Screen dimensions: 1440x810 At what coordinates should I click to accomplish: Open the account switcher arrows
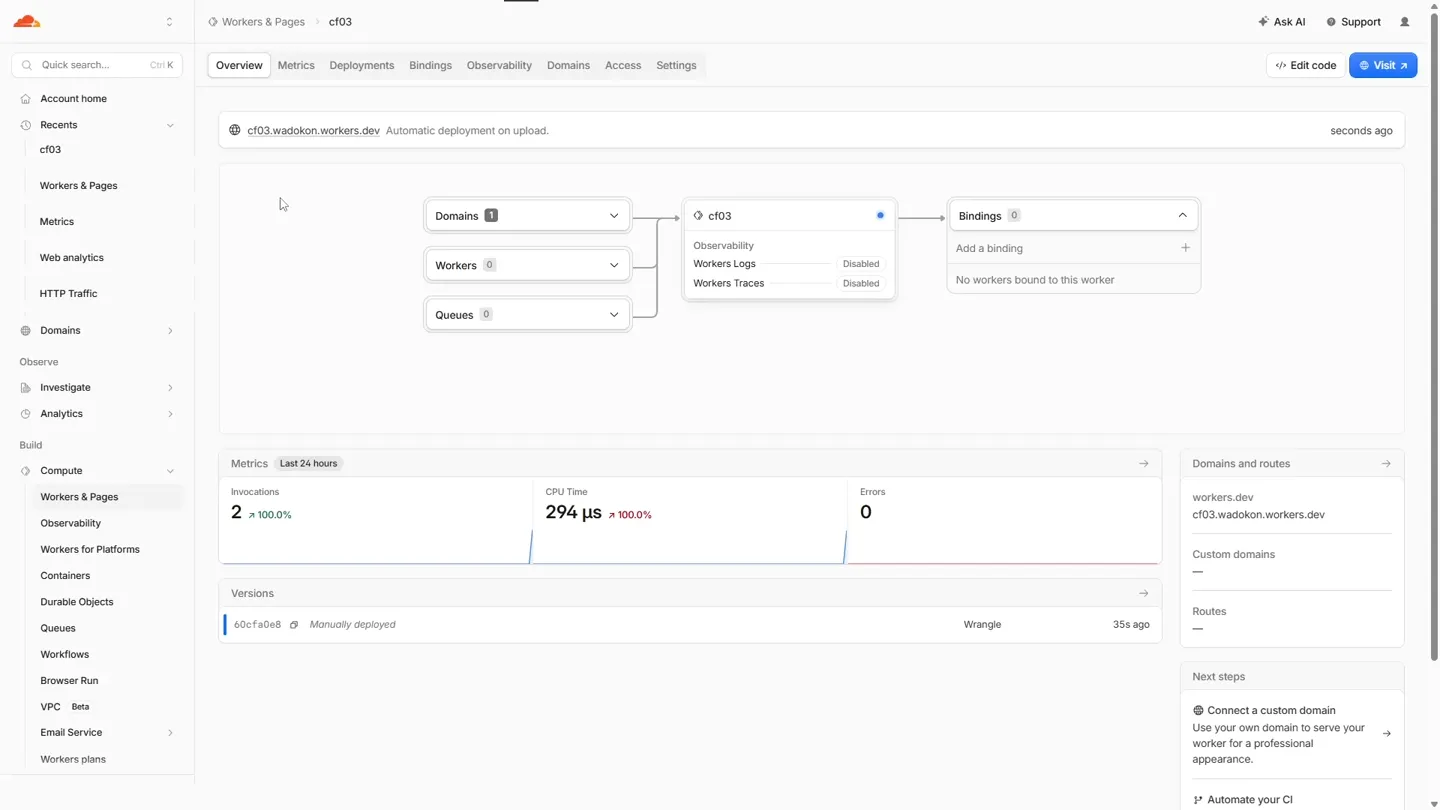pyautogui.click(x=169, y=21)
